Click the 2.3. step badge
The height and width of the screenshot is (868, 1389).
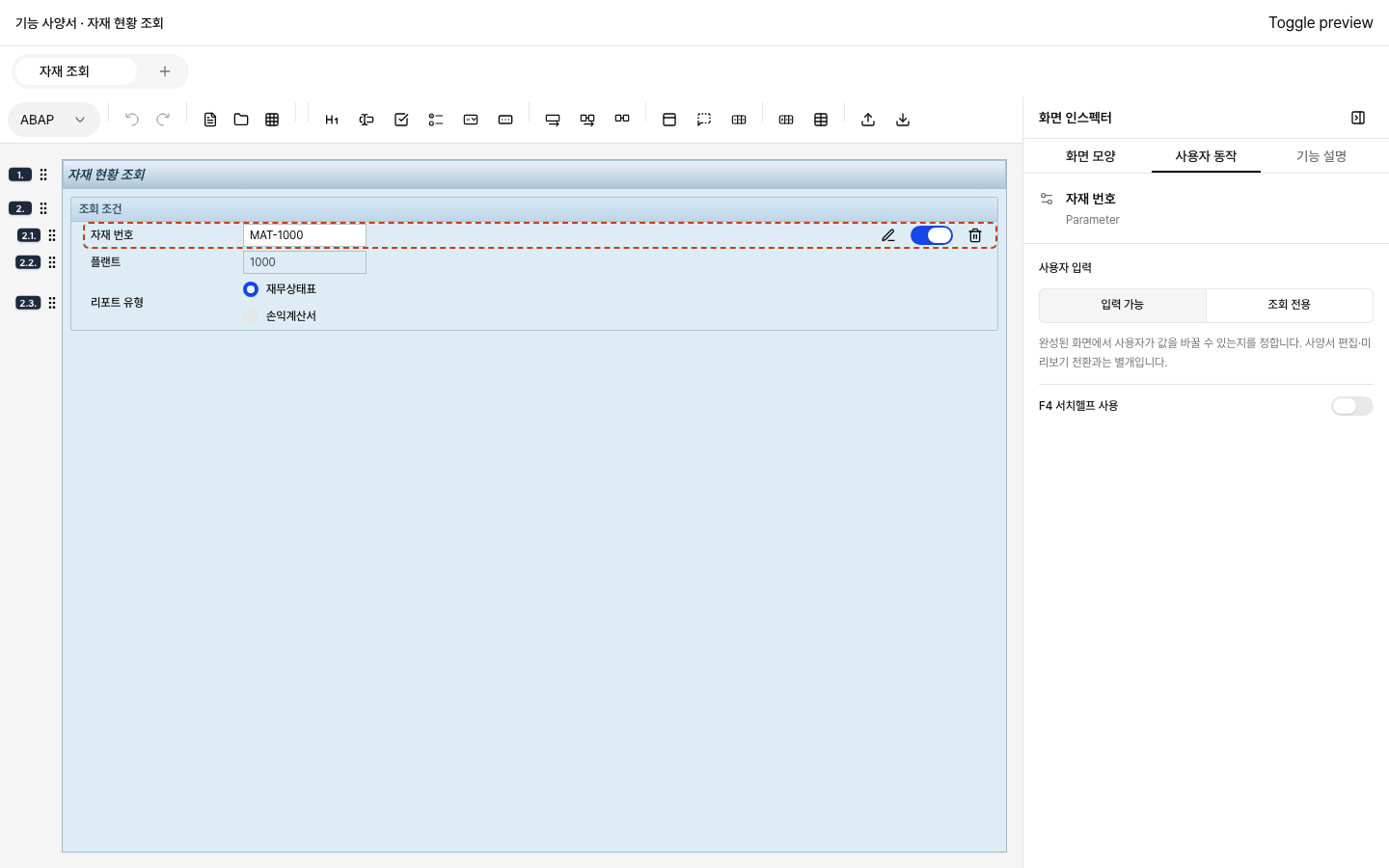click(x=28, y=303)
